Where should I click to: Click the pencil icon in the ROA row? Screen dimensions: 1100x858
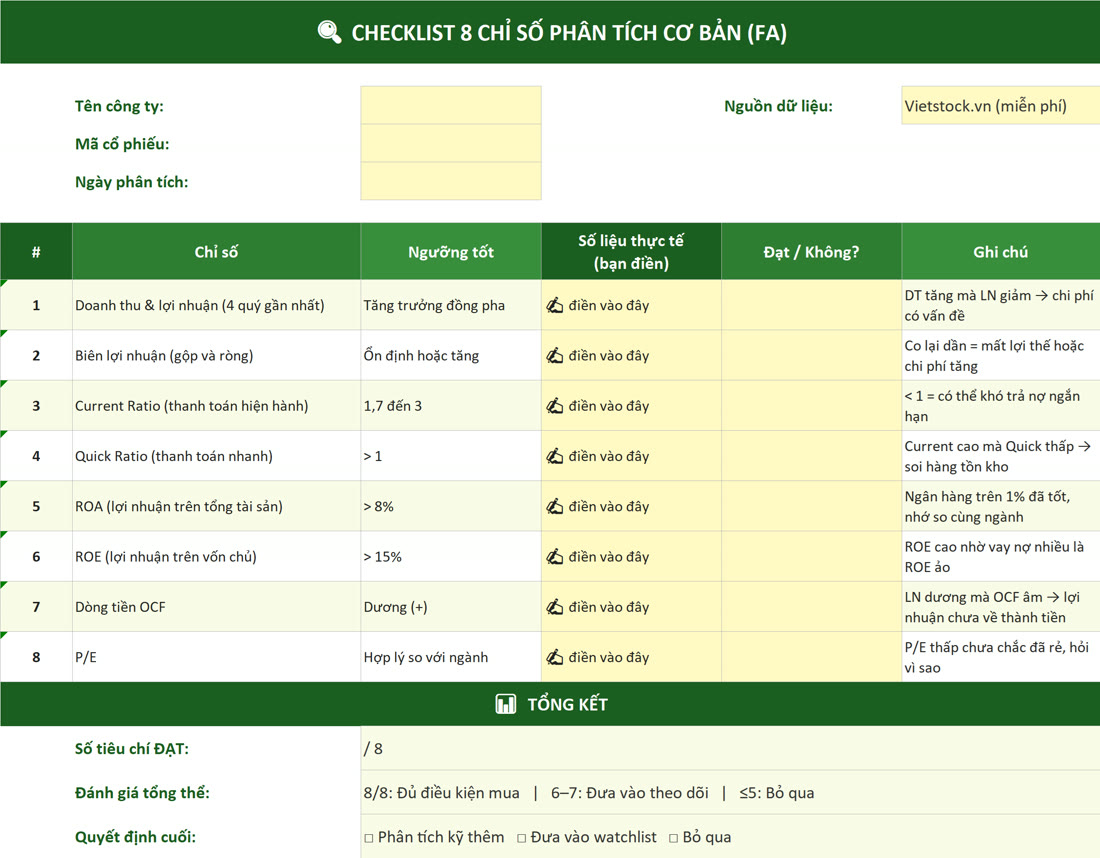(555, 507)
